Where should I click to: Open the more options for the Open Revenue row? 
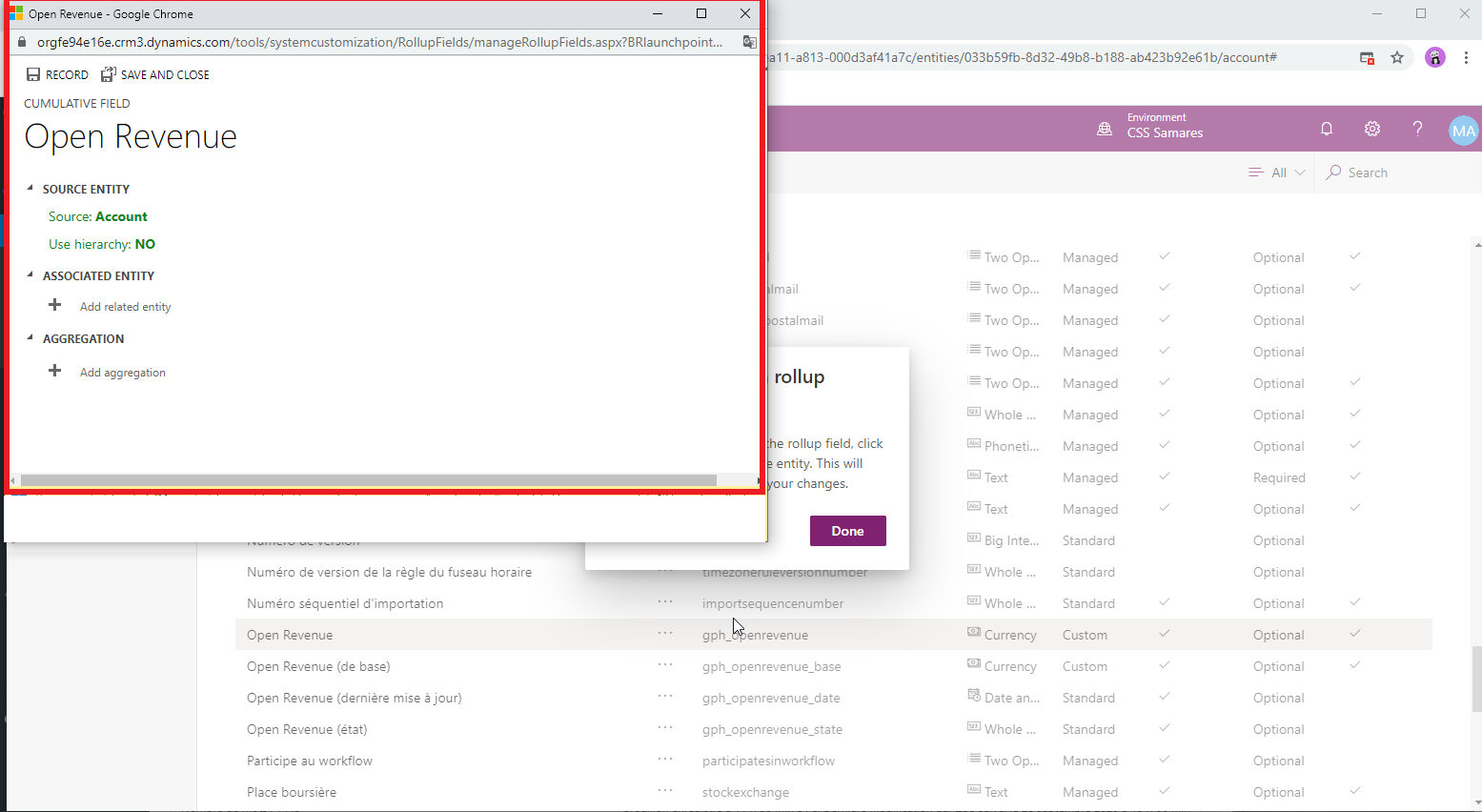point(665,634)
